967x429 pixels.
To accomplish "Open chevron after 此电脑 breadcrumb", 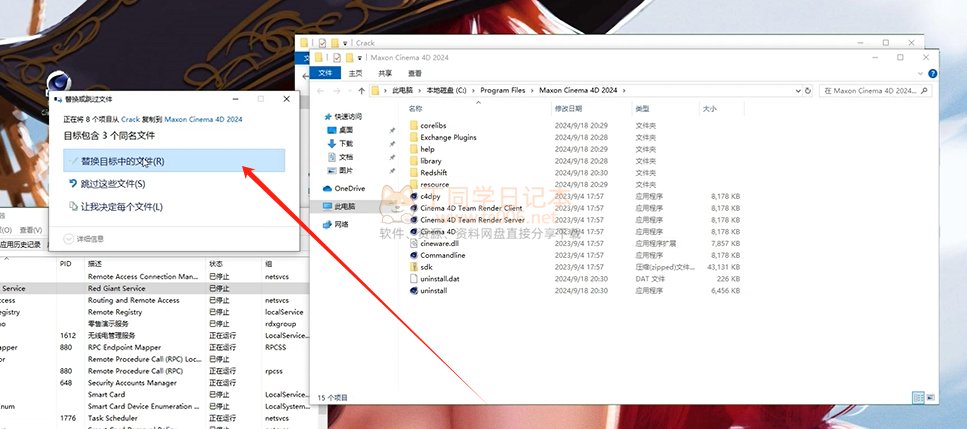I will tap(421, 91).
